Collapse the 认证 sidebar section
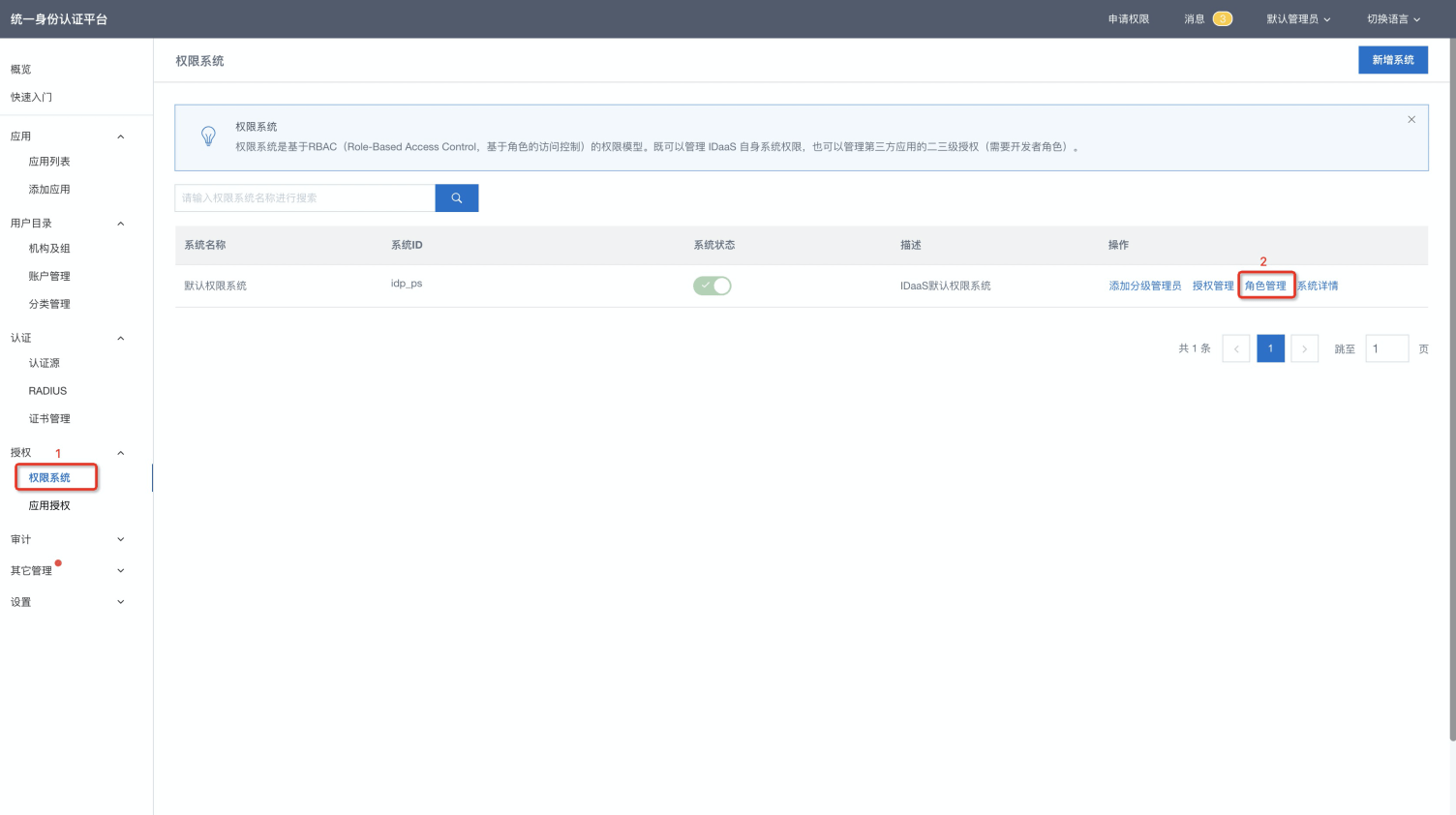Image resolution: width=1456 pixels, height=815 pixels. coord(121,338)
